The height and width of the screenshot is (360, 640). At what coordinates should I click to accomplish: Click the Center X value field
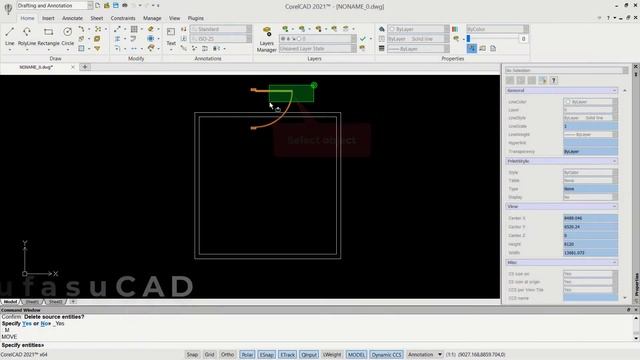(590, 218)
